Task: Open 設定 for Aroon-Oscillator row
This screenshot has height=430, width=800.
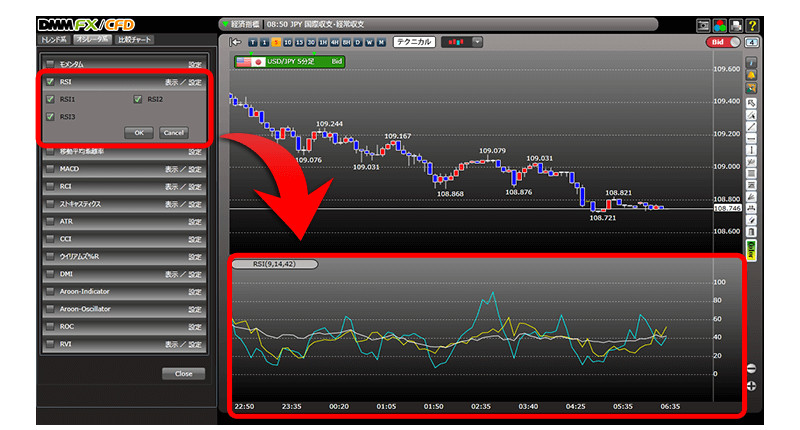Action: click(x=195, y=309)
